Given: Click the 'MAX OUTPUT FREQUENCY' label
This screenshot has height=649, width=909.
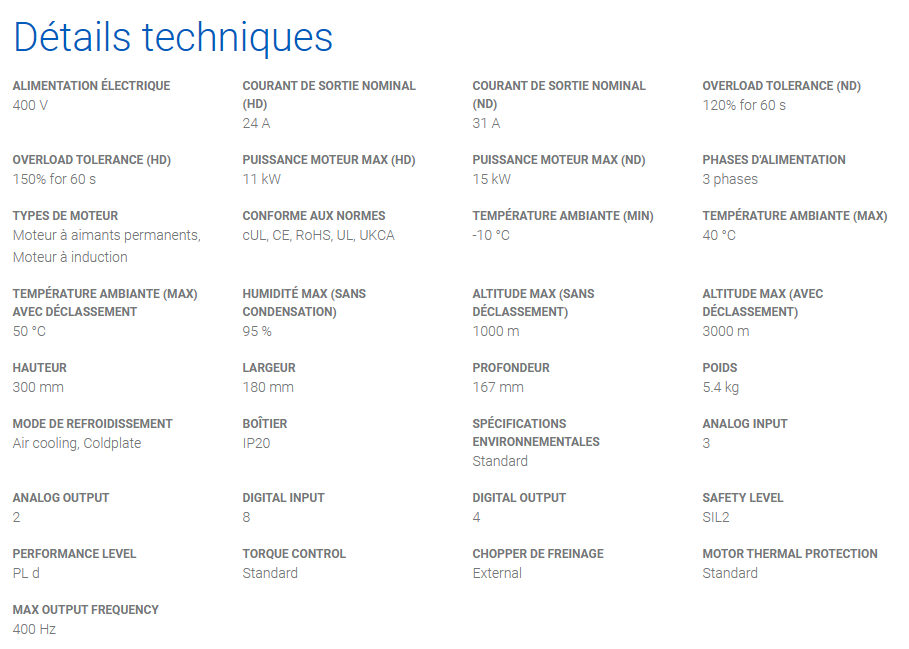Looking at the screenshot, I should pyautogui.click(x=86, y=610).
